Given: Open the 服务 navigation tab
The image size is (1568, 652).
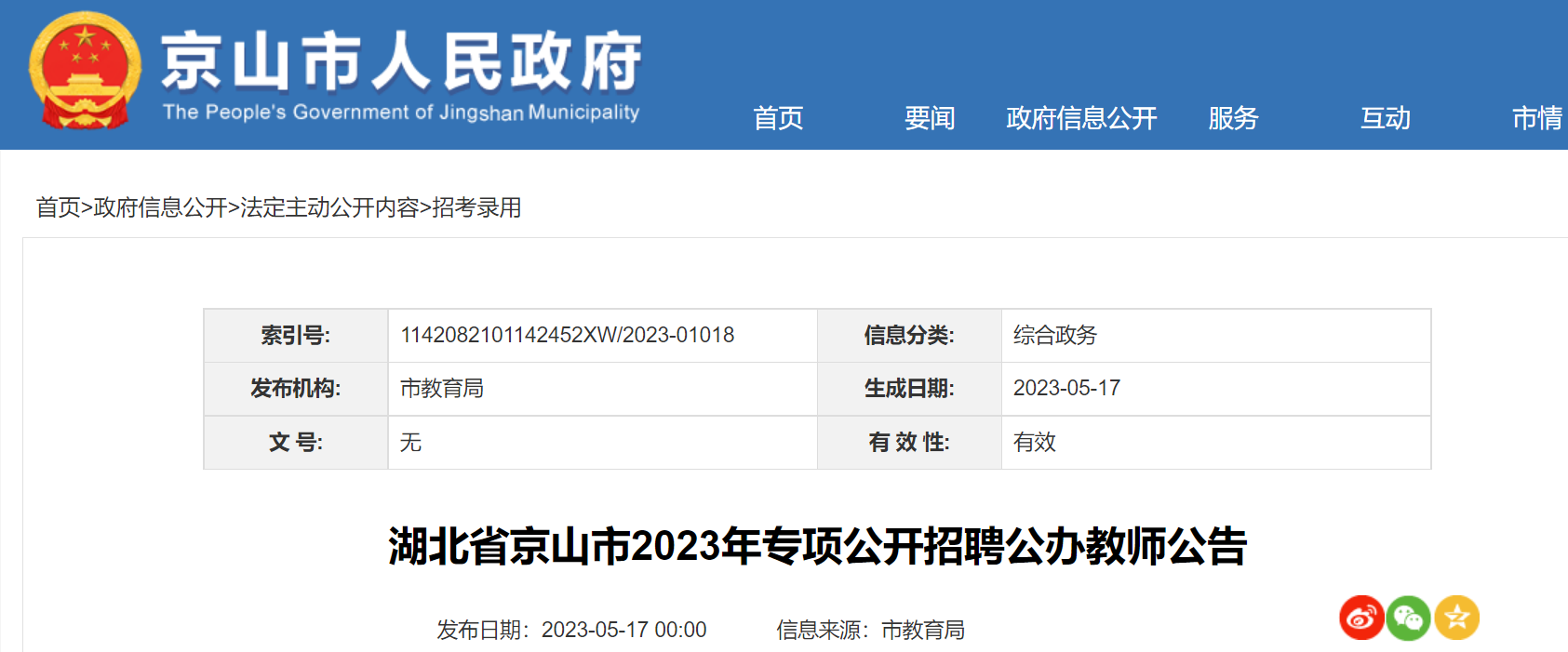Looking at the screenshot, I should (x=1233, y=118).
